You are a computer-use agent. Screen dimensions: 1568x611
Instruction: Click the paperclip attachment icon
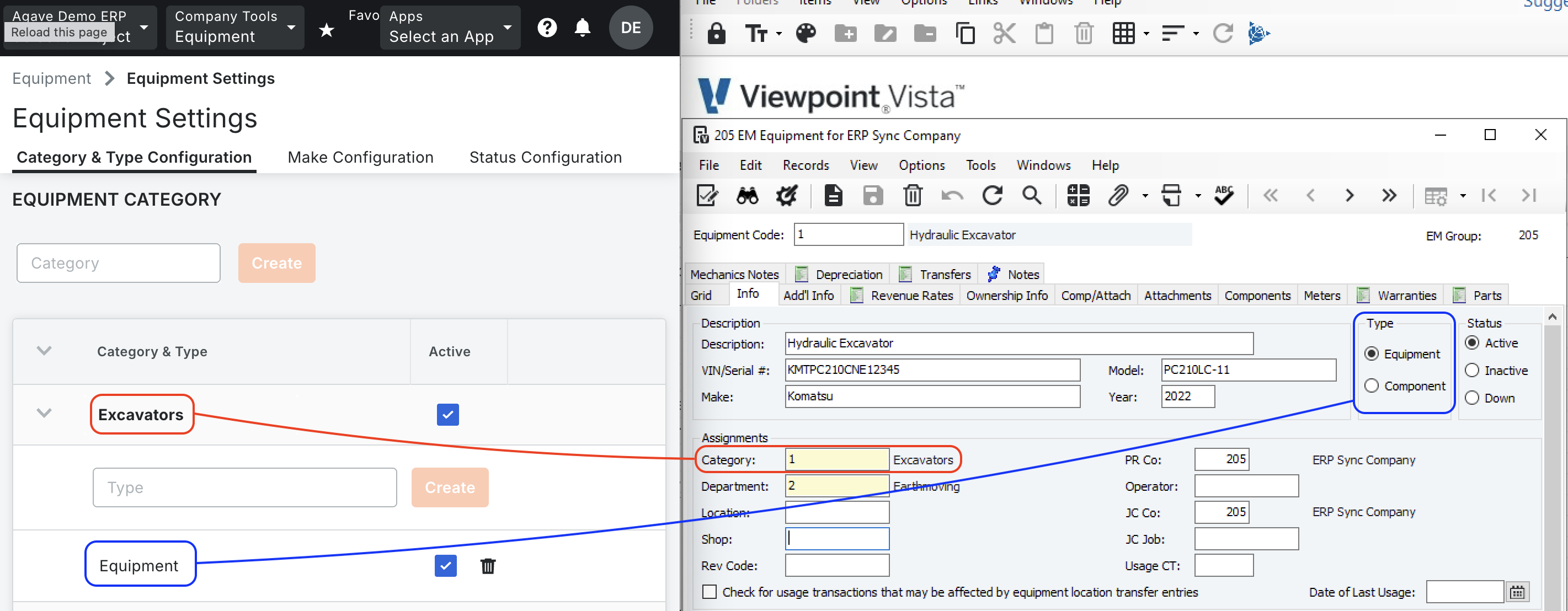pos(1118,196)
